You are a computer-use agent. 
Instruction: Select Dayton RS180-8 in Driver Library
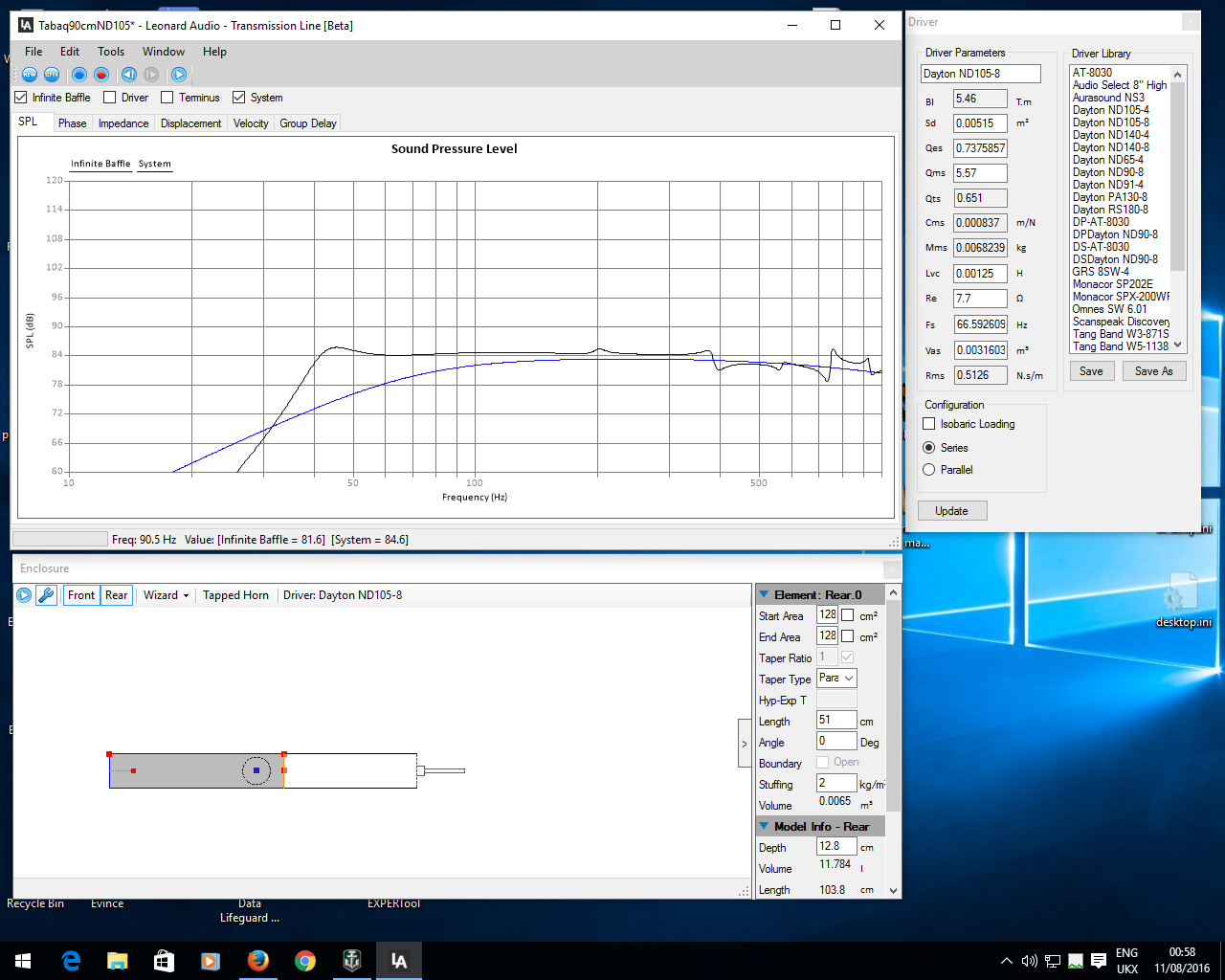pos(1110,210)
